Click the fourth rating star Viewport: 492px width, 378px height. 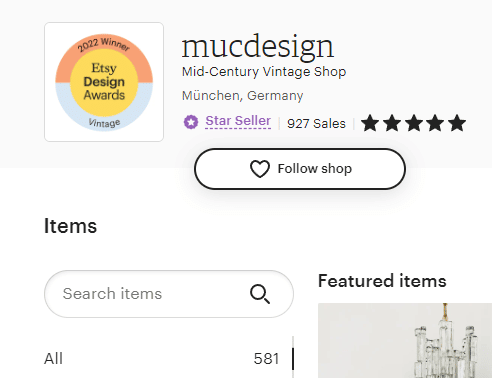click(435, 123)
